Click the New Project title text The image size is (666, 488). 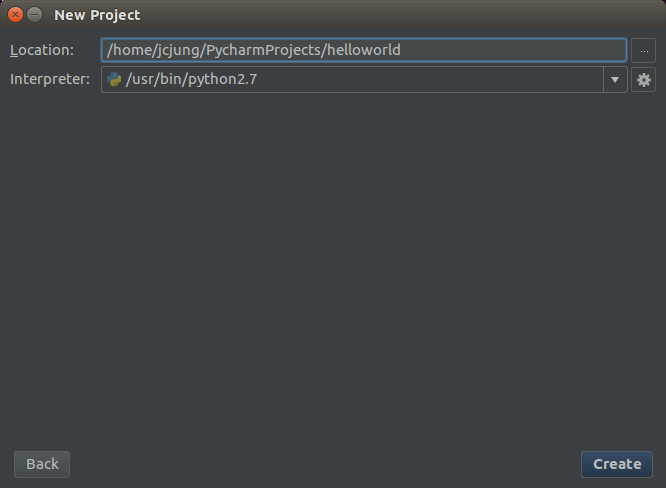pyautogui.click(x=97, y=15)
